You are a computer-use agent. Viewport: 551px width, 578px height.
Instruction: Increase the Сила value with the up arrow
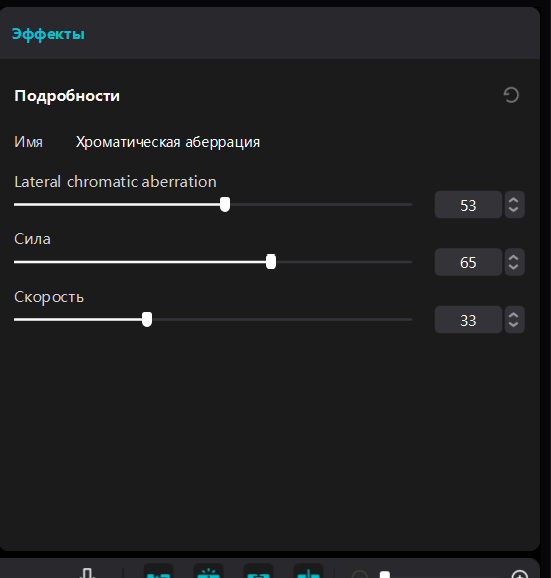coord(514,258)
